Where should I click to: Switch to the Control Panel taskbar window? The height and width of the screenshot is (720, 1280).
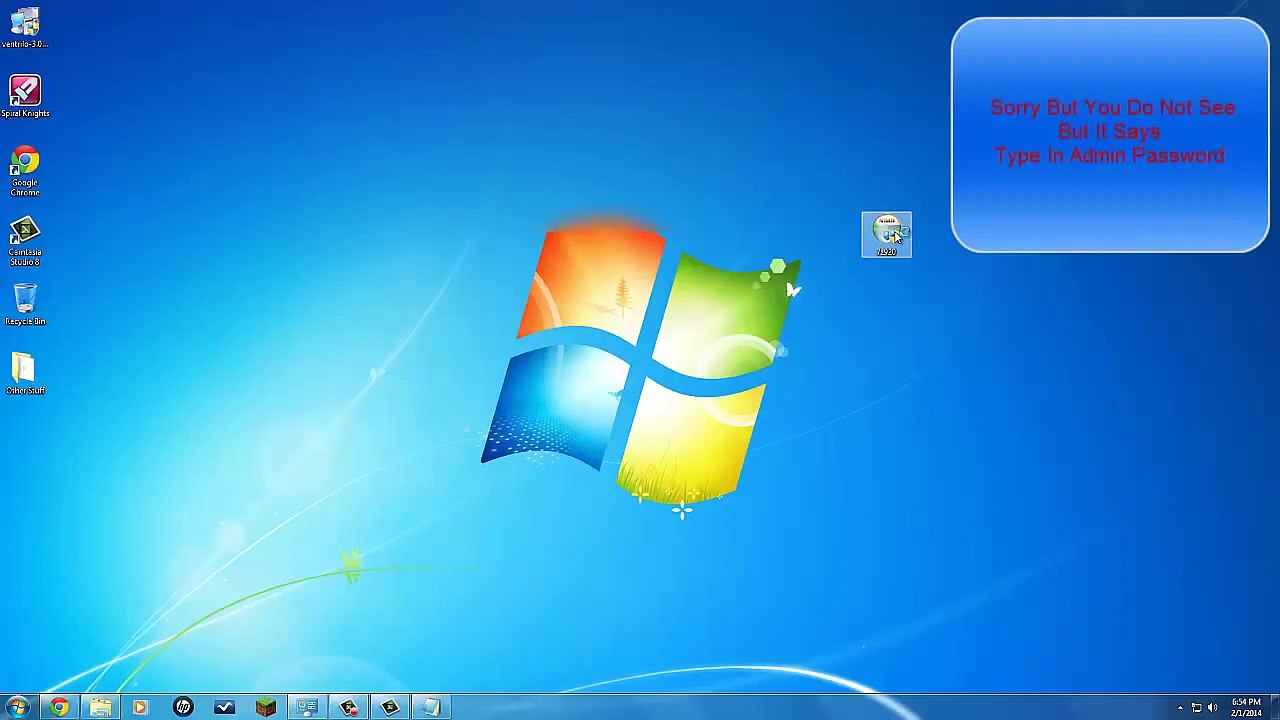(x=307, y=707)
